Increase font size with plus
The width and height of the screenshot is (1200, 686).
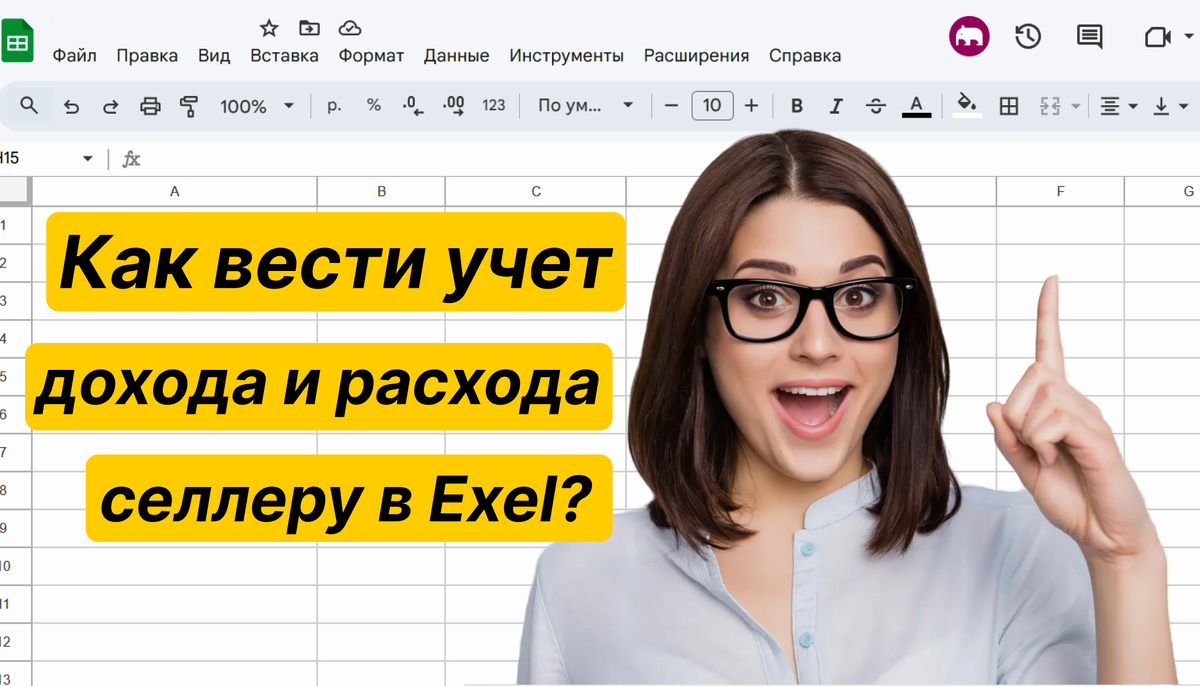[x=752, y=105]
